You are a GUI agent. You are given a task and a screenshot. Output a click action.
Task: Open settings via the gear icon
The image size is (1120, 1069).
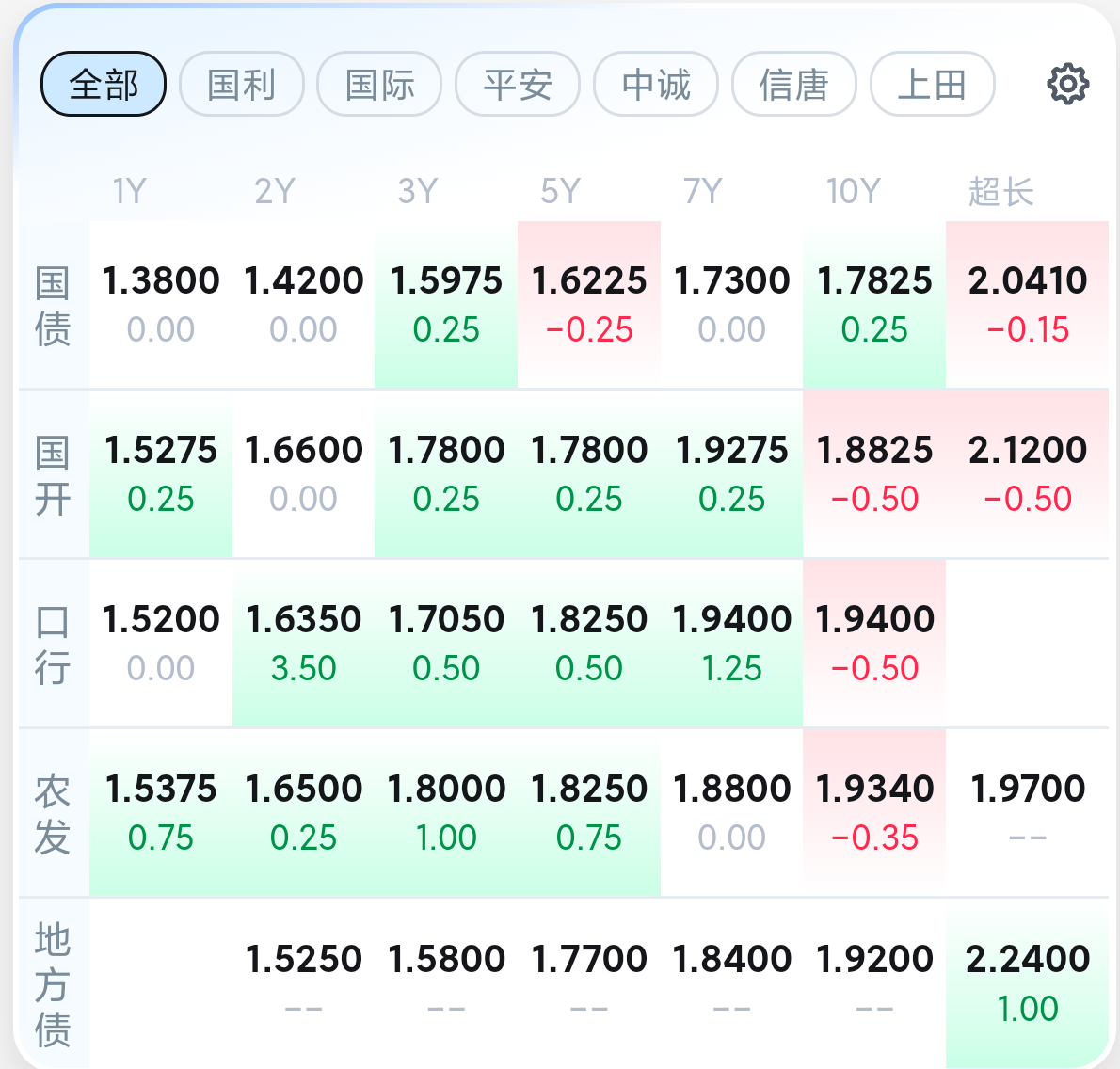click(x=1068, y=85)
